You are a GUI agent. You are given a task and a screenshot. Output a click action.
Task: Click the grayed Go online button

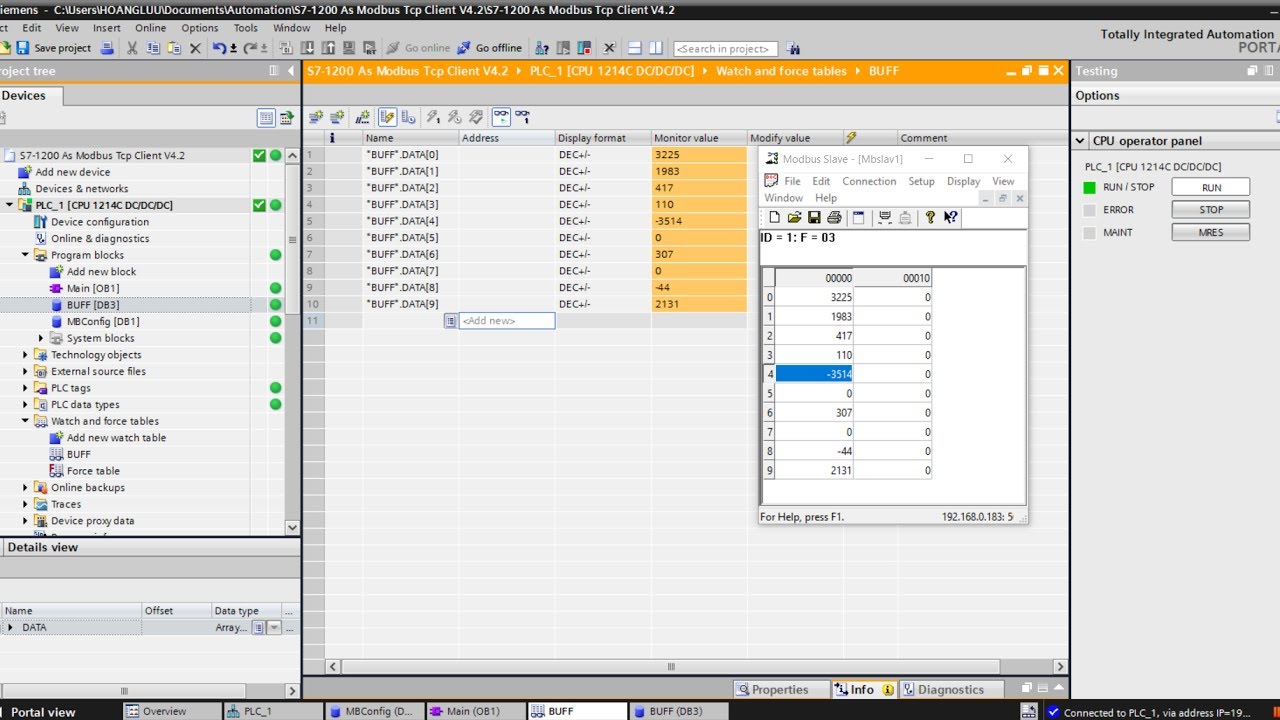pos(419,48)
